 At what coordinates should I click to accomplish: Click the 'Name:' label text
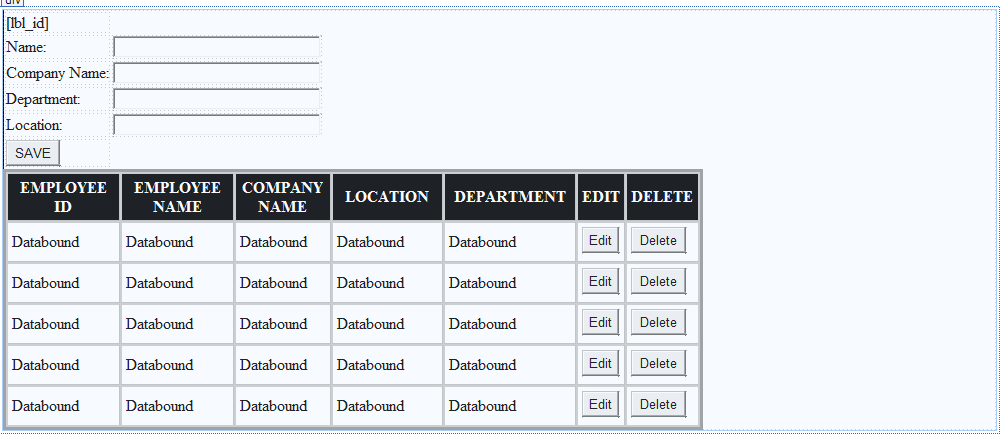pyautogui.click(x=26, y=47)
